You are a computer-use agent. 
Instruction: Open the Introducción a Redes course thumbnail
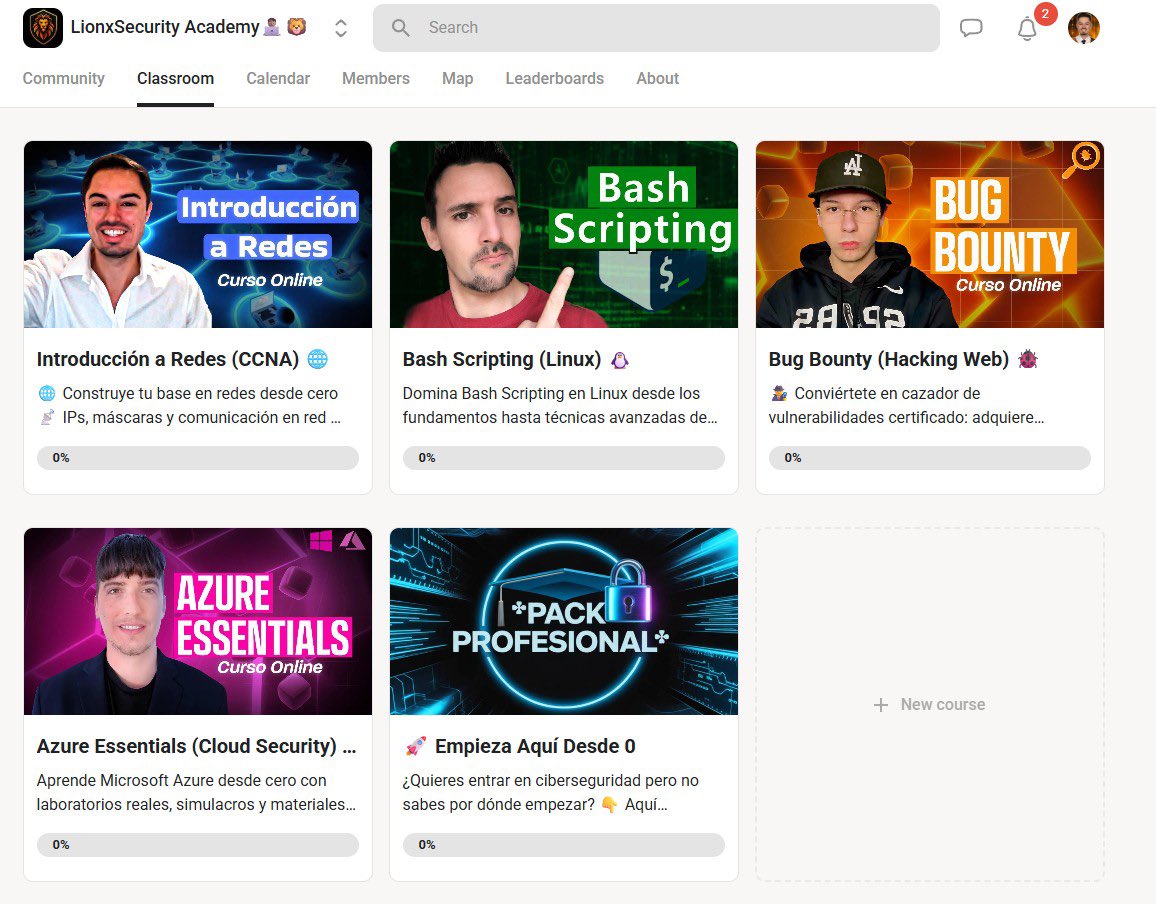[x=198, y=234]
